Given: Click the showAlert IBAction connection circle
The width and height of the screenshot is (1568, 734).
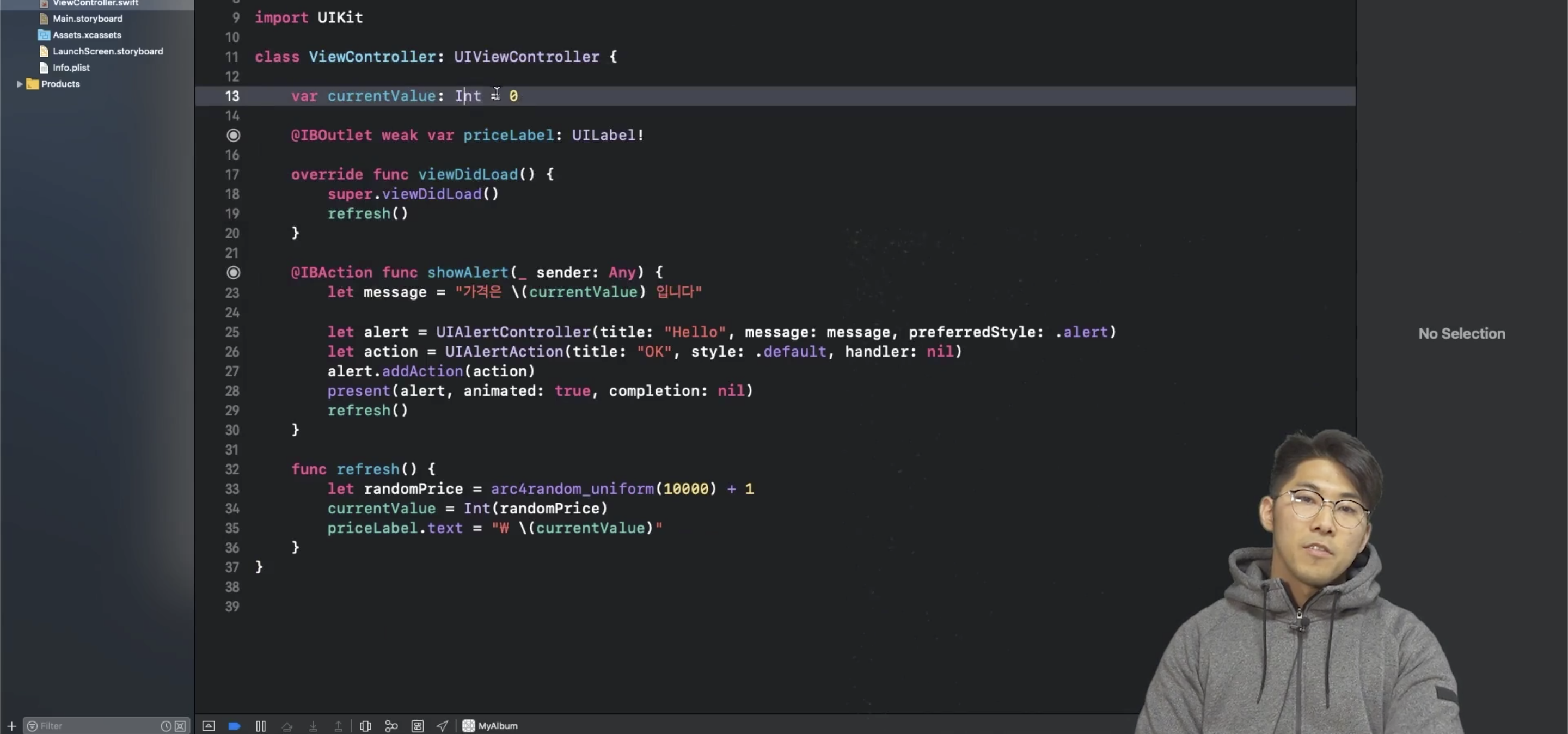Looking at the screenshot, I should (x=233, y=272).
